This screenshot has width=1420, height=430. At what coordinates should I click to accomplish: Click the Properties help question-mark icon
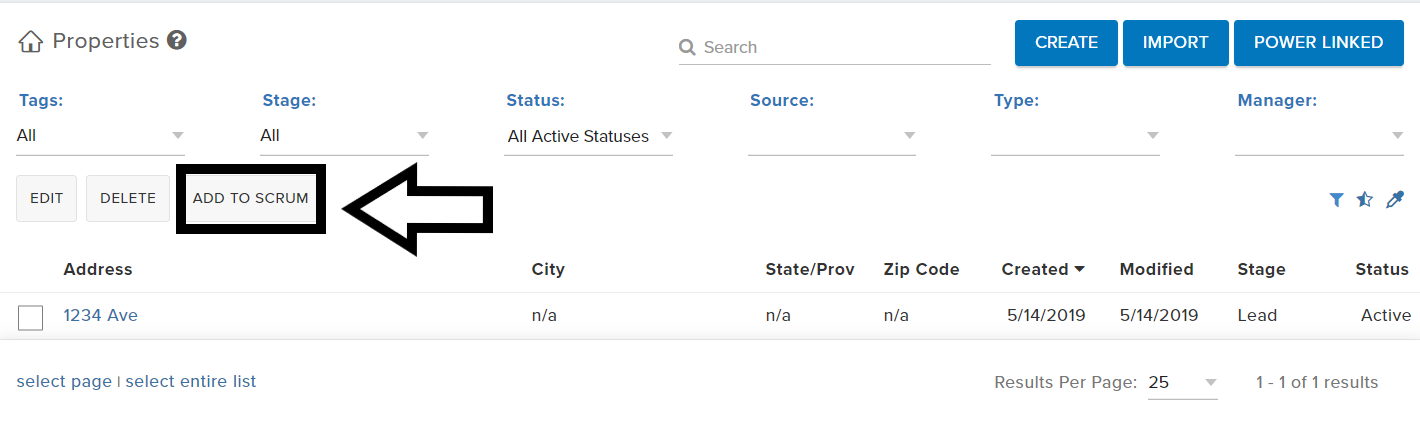177,40
